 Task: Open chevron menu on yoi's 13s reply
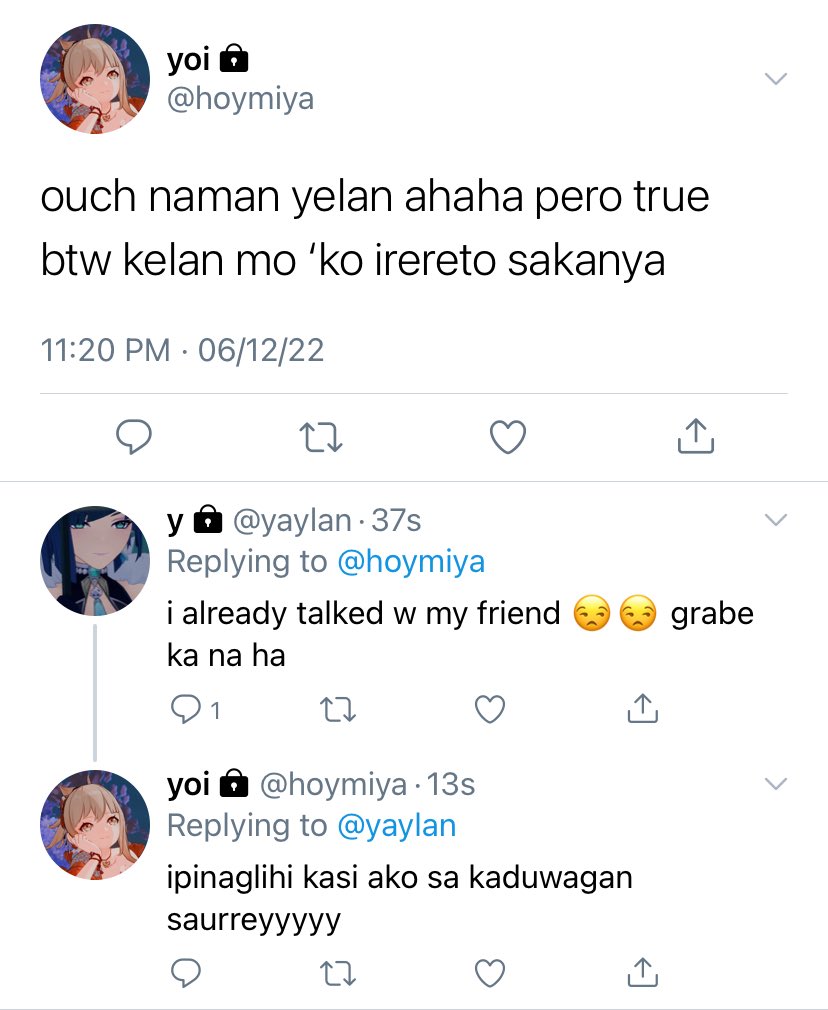tap(776, 783)
